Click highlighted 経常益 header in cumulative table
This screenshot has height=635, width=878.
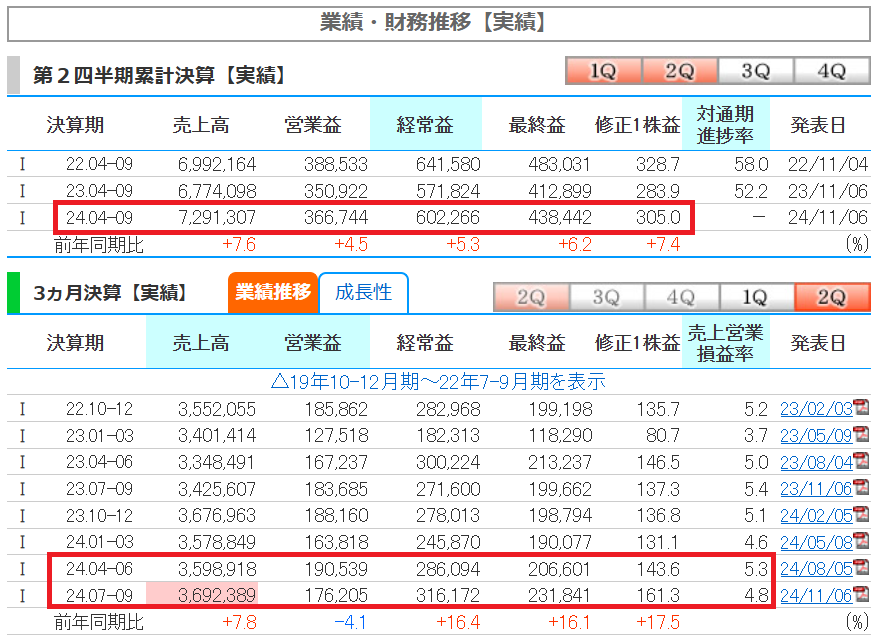click(426, 124)
